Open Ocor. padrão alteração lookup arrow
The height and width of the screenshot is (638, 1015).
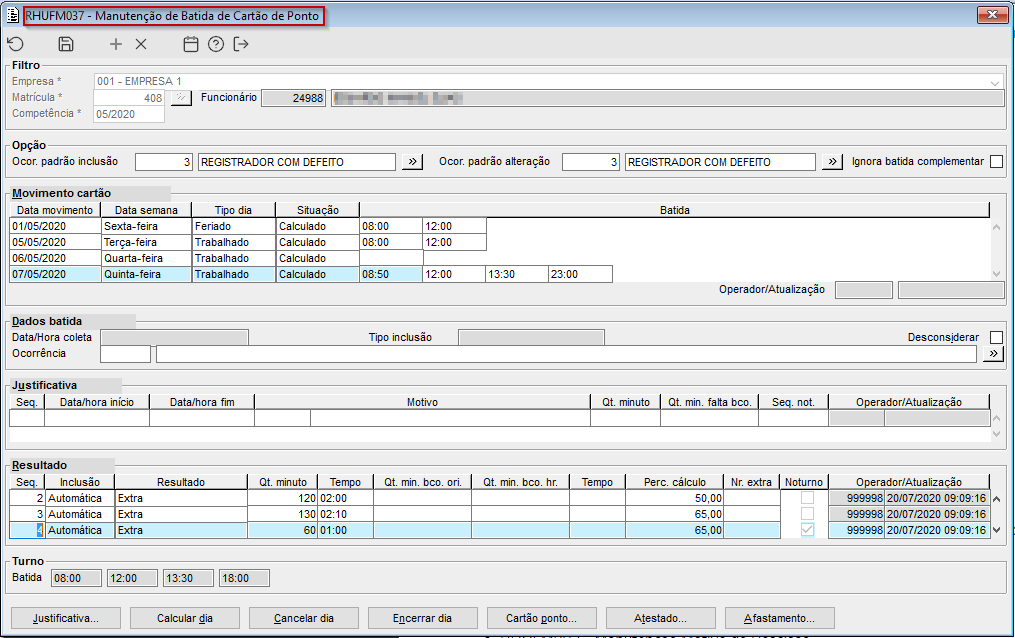click(832, 162)
